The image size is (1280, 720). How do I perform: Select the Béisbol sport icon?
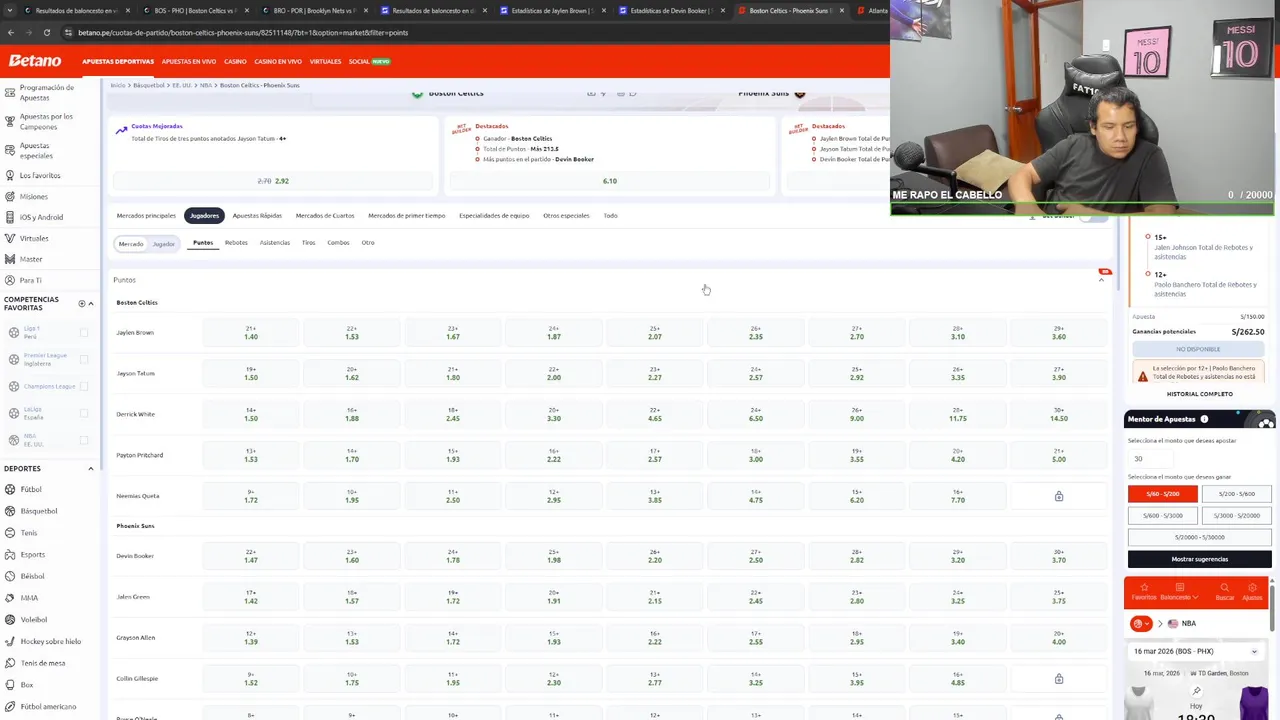9,576
